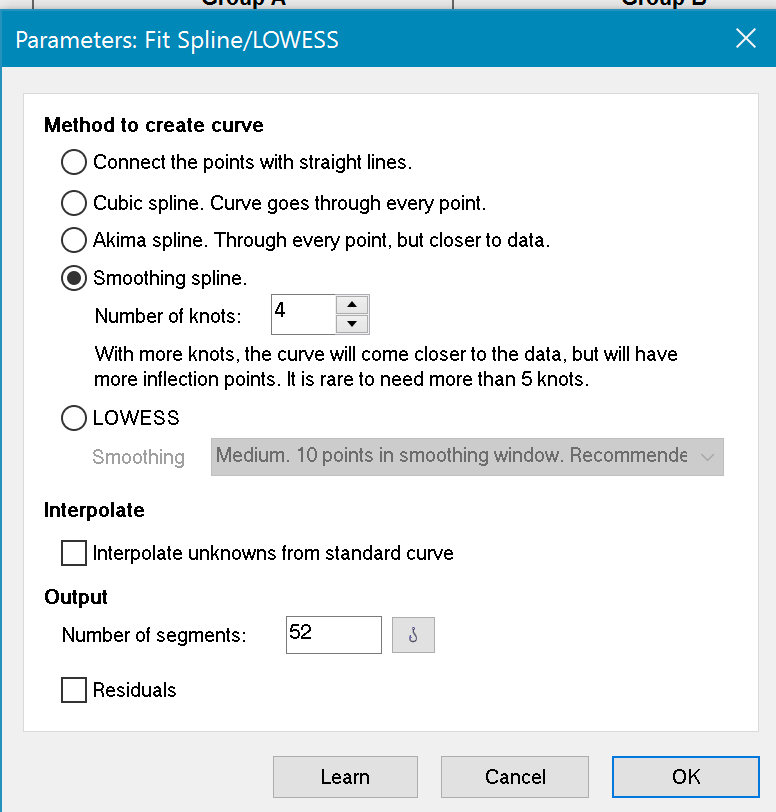Select the LOWESS curve method
Image resolution: width=776 pixels, height=812 pixels.
point(73,418)
